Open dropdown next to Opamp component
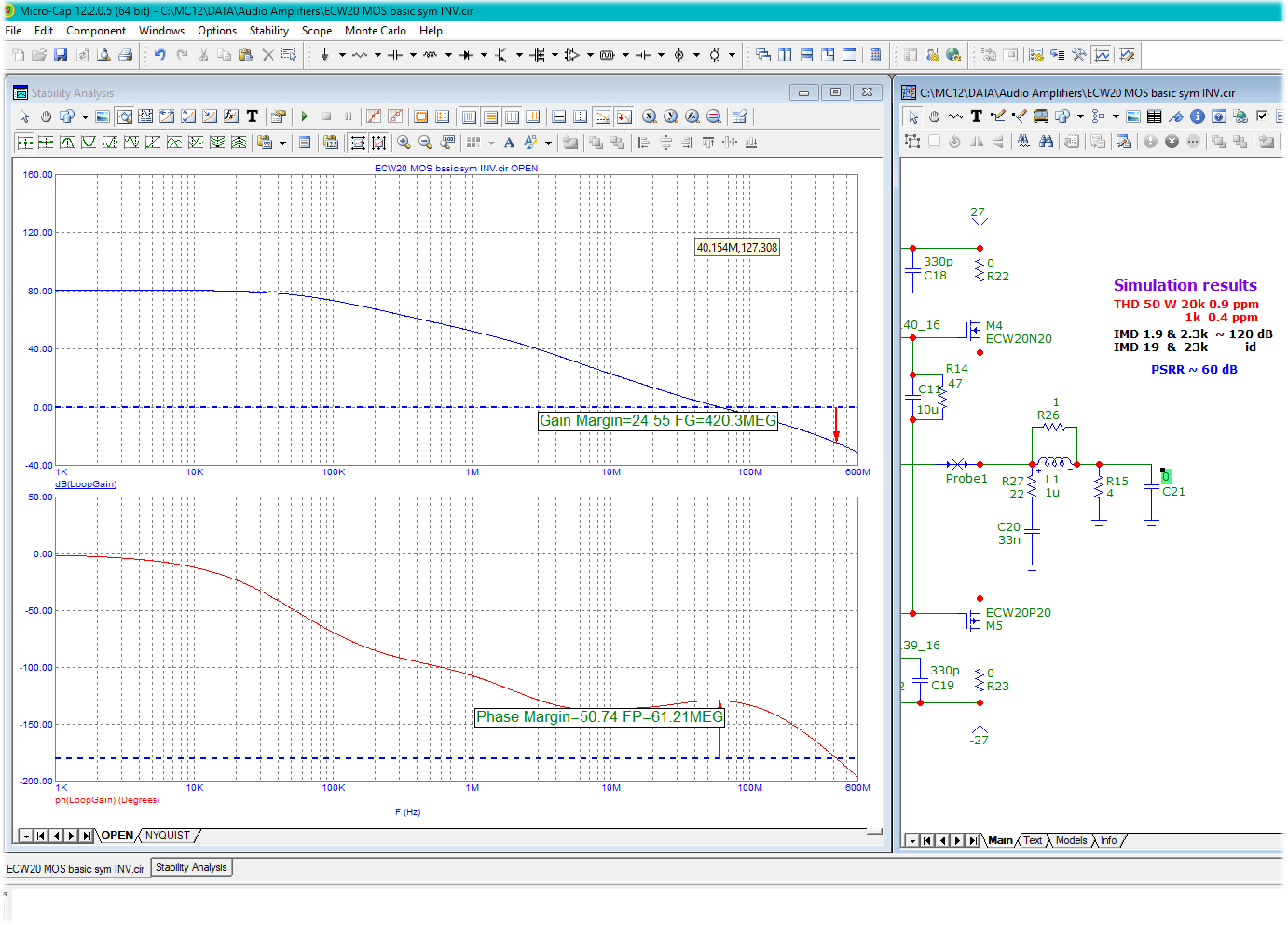 [x=590, y=55]
